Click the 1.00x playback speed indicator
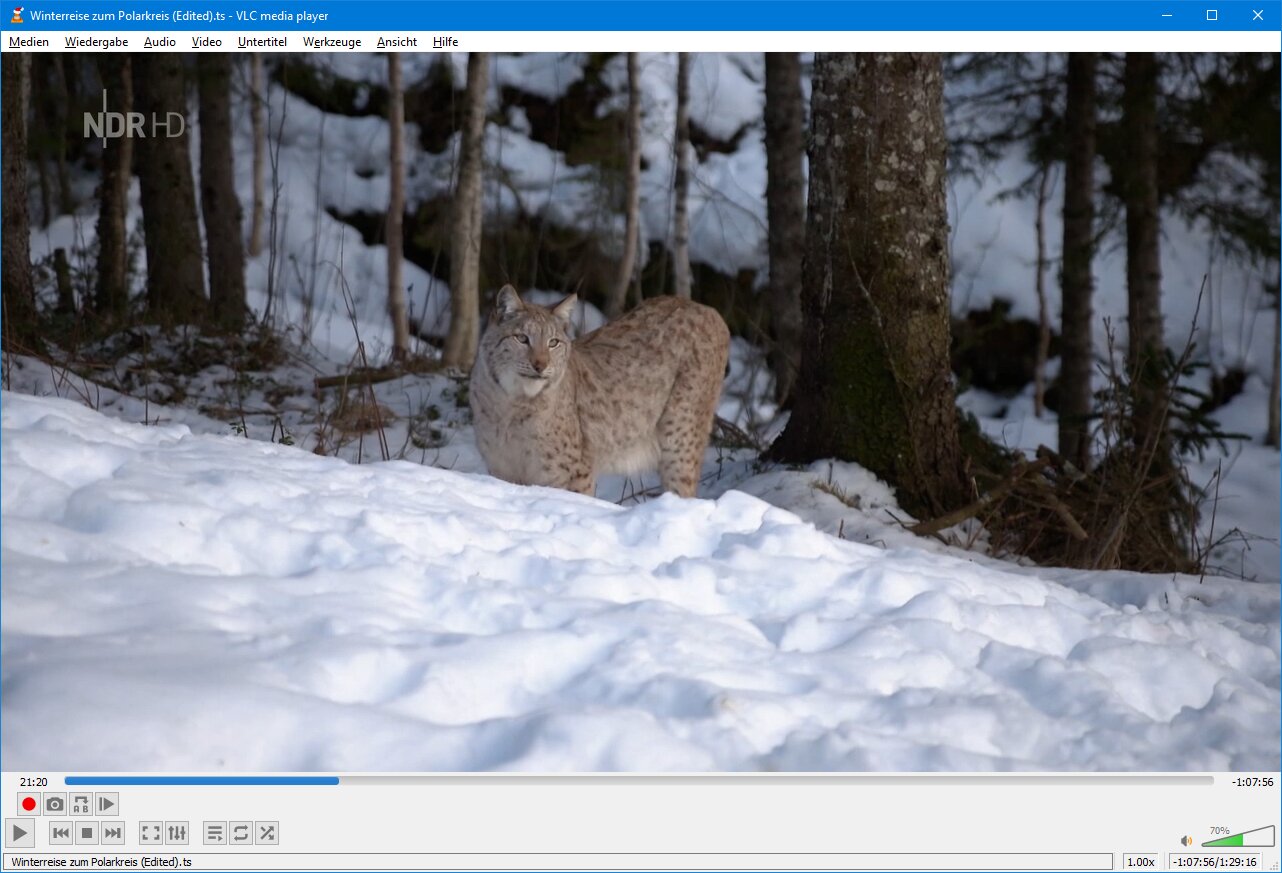The image size is (1282, 873). 1140,862
